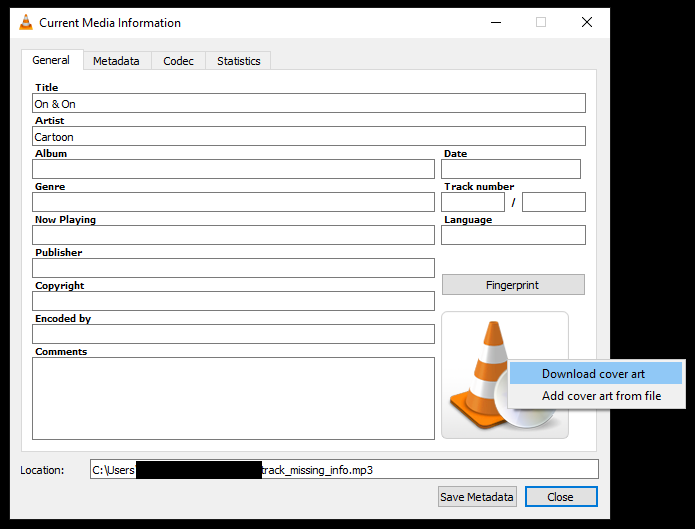This screenshot has height=529, width=695.
Task: Click the Language field
Action: click(x=513, y=236)
